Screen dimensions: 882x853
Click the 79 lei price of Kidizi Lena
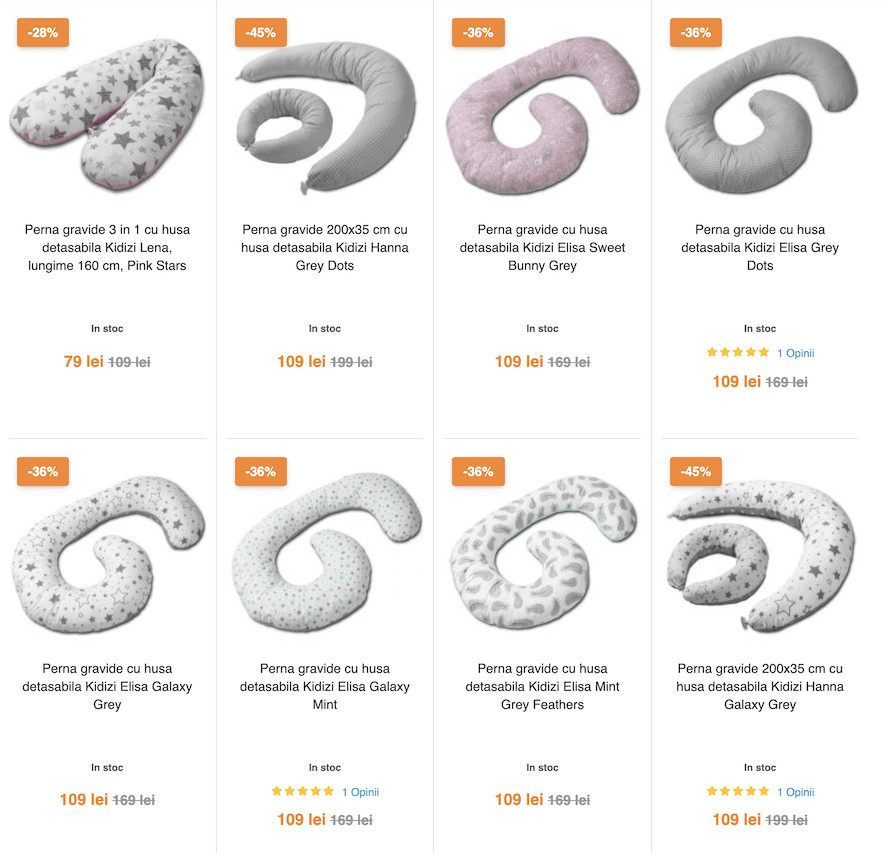point(83,361)
